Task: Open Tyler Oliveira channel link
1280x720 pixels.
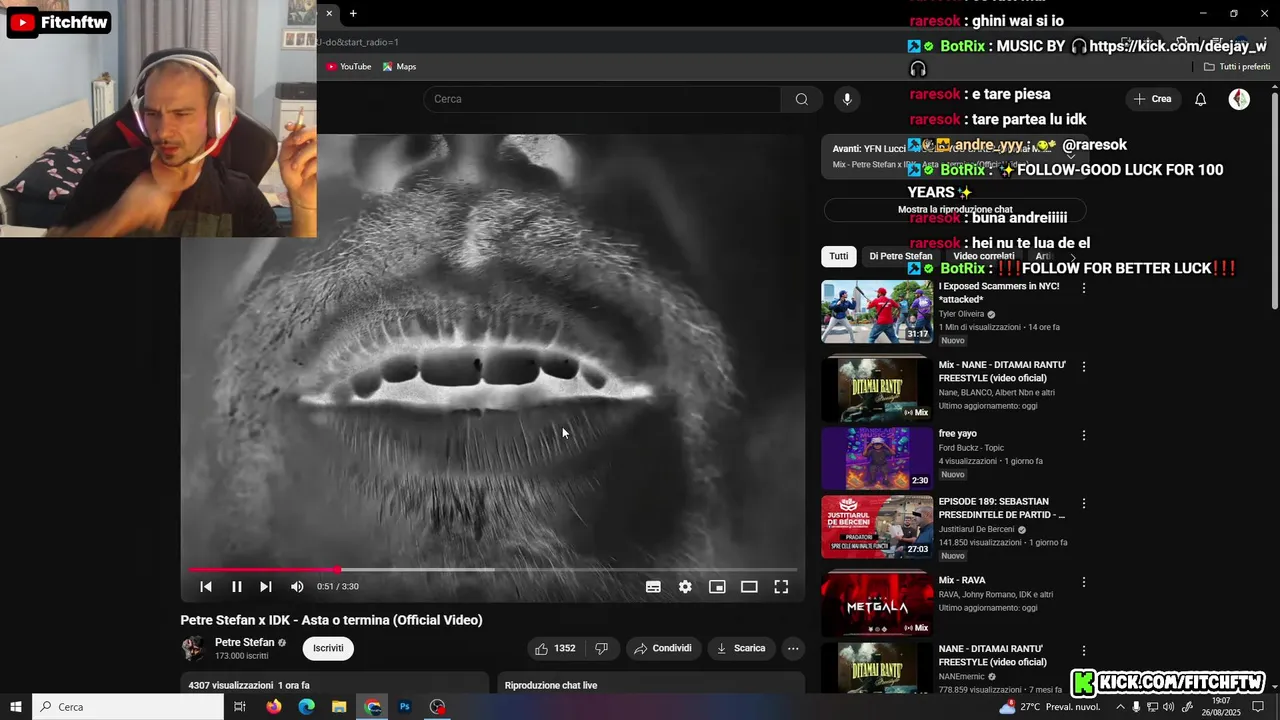Action: (961, 314)
